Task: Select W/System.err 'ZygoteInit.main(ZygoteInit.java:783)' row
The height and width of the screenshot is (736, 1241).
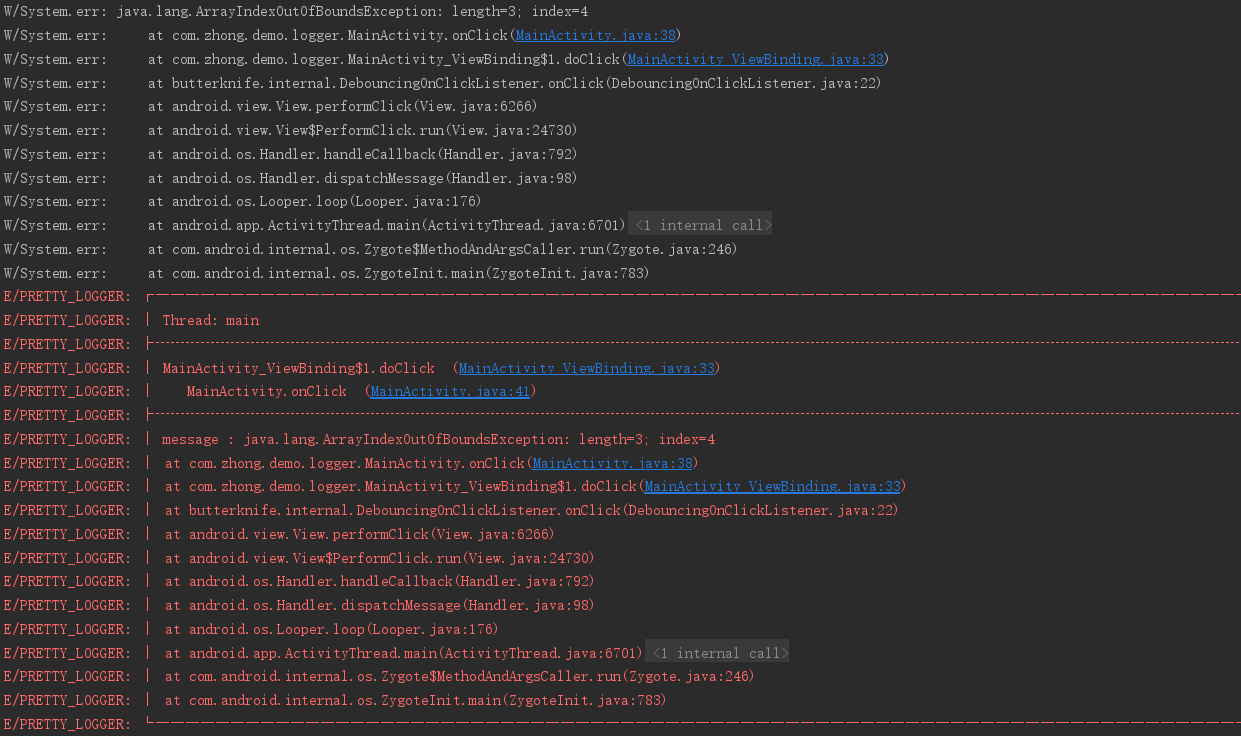Action: [327, 273]
